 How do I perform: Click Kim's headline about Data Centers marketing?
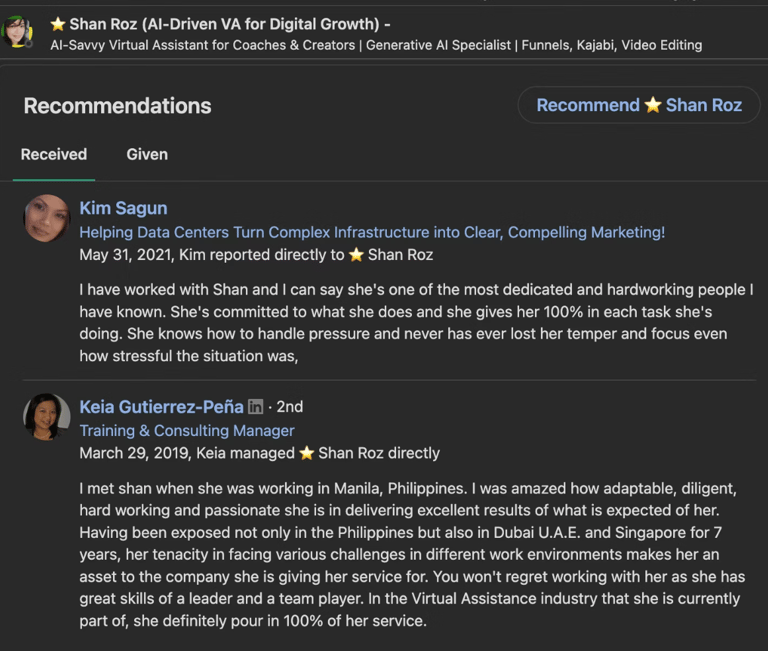[372, 232]
